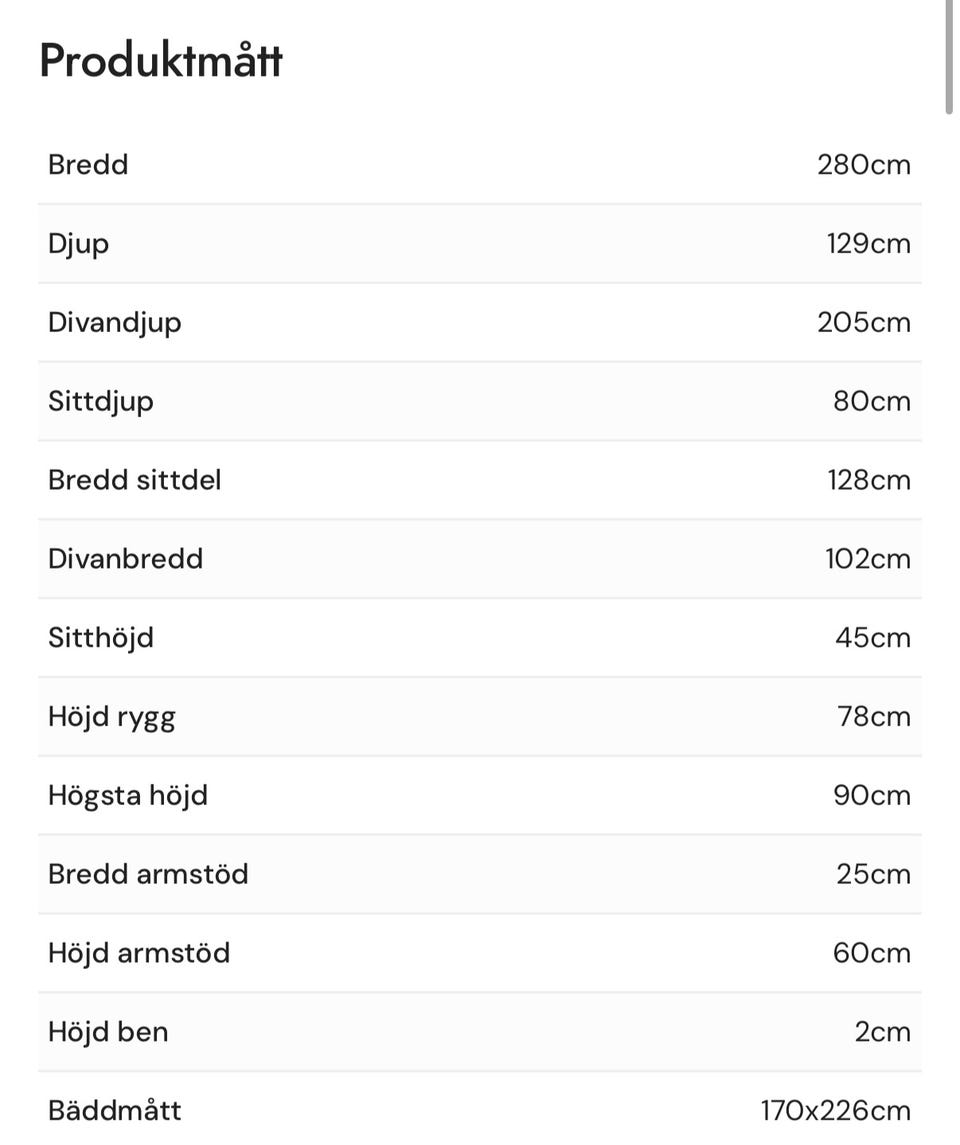Viewport: 960px width, 1145px height.
Task: Click the Bäddmått row label
Action: coord(115,1110)
